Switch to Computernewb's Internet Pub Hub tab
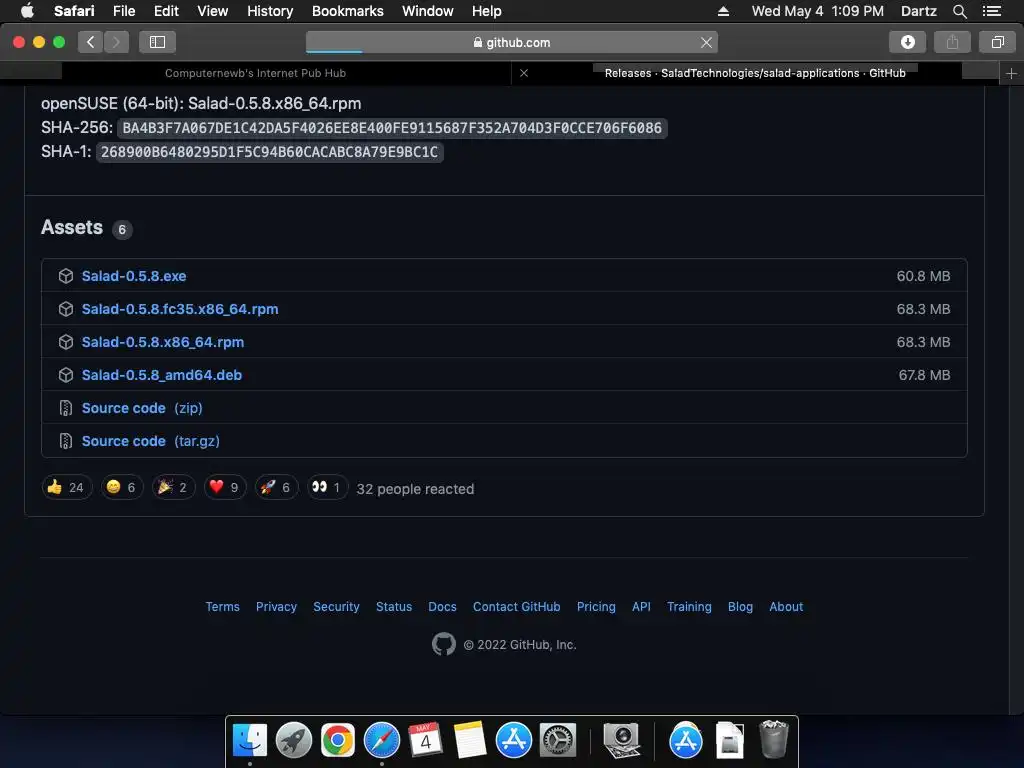 click(255, 73)
